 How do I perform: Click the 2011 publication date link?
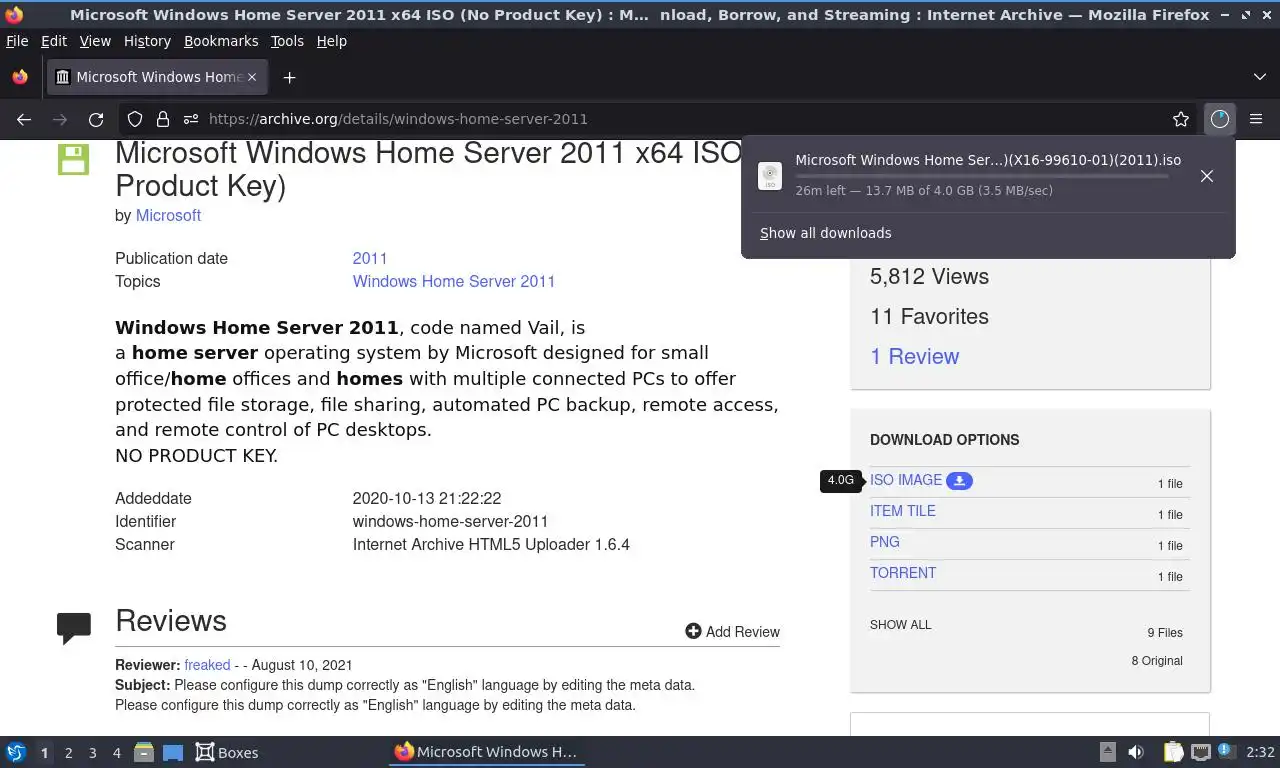pyautogui.click(x=370, y=258)
